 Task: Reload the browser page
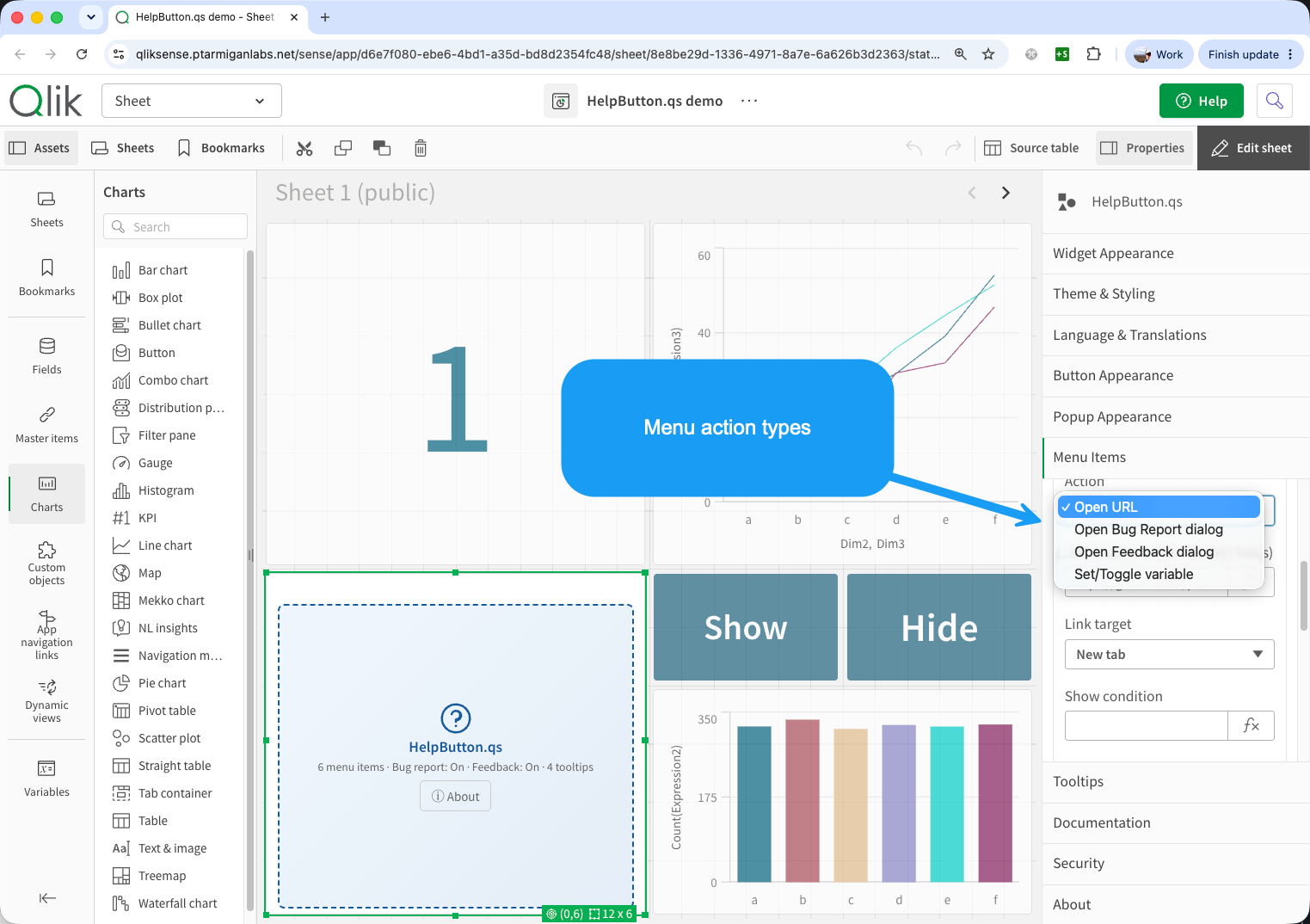point(82,54)
